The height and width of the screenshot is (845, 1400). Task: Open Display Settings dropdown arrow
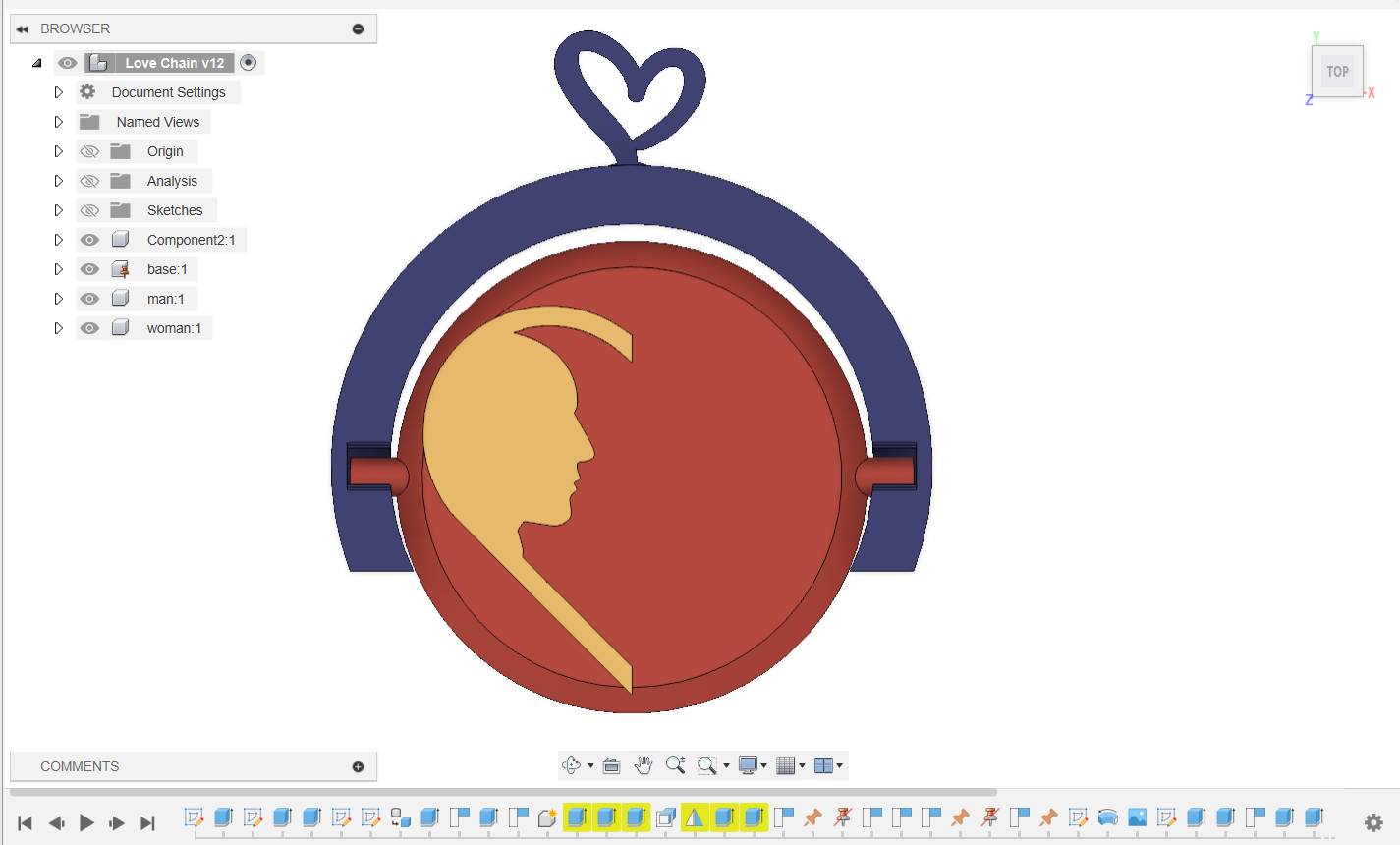(x=763, y=765)
